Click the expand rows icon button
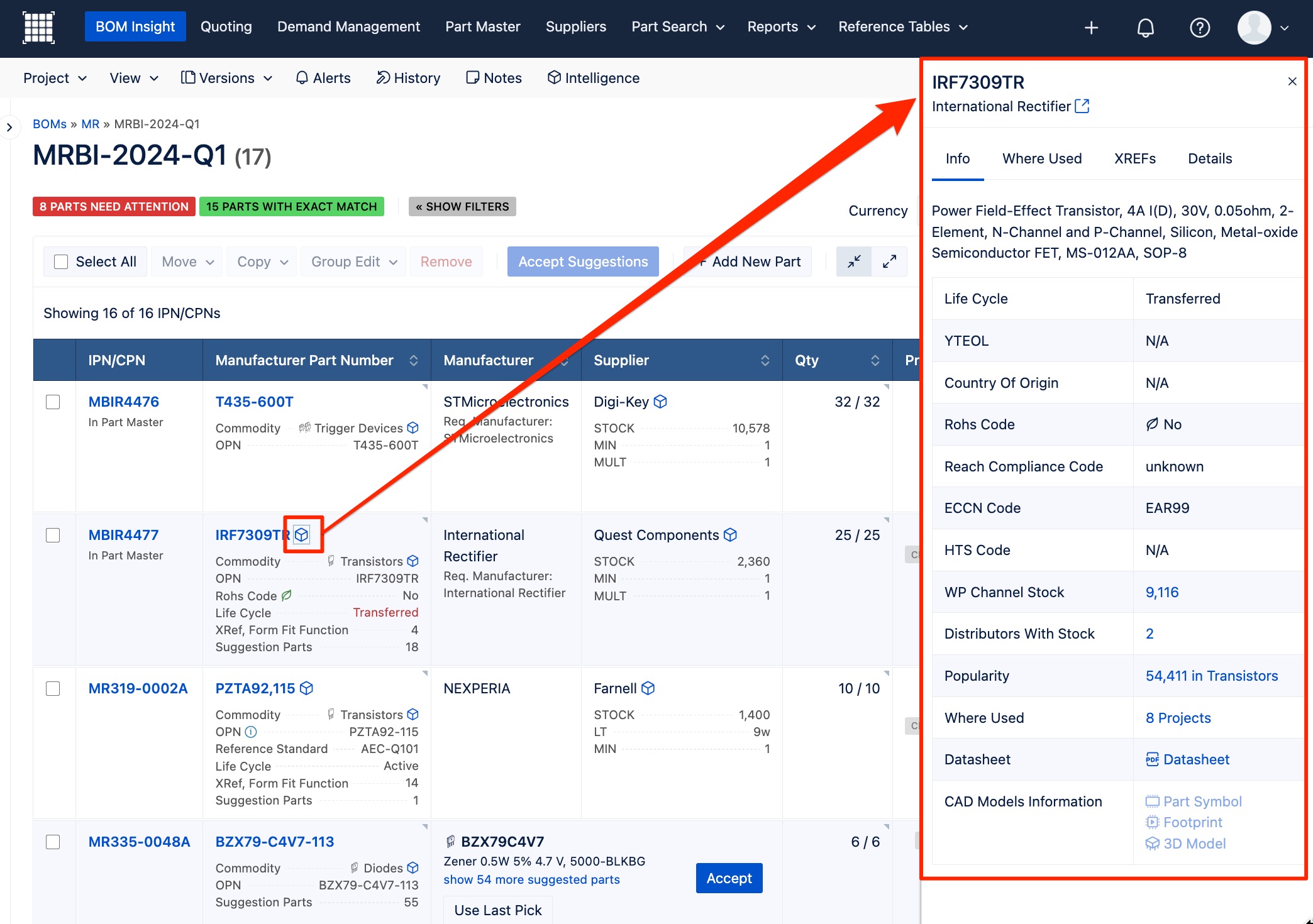 point(889,261)
